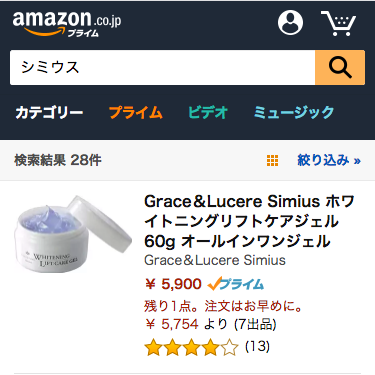Viewport: 375px width, 375px height.
Task: Go to the ミュージック tab
Action: (294, 112)
